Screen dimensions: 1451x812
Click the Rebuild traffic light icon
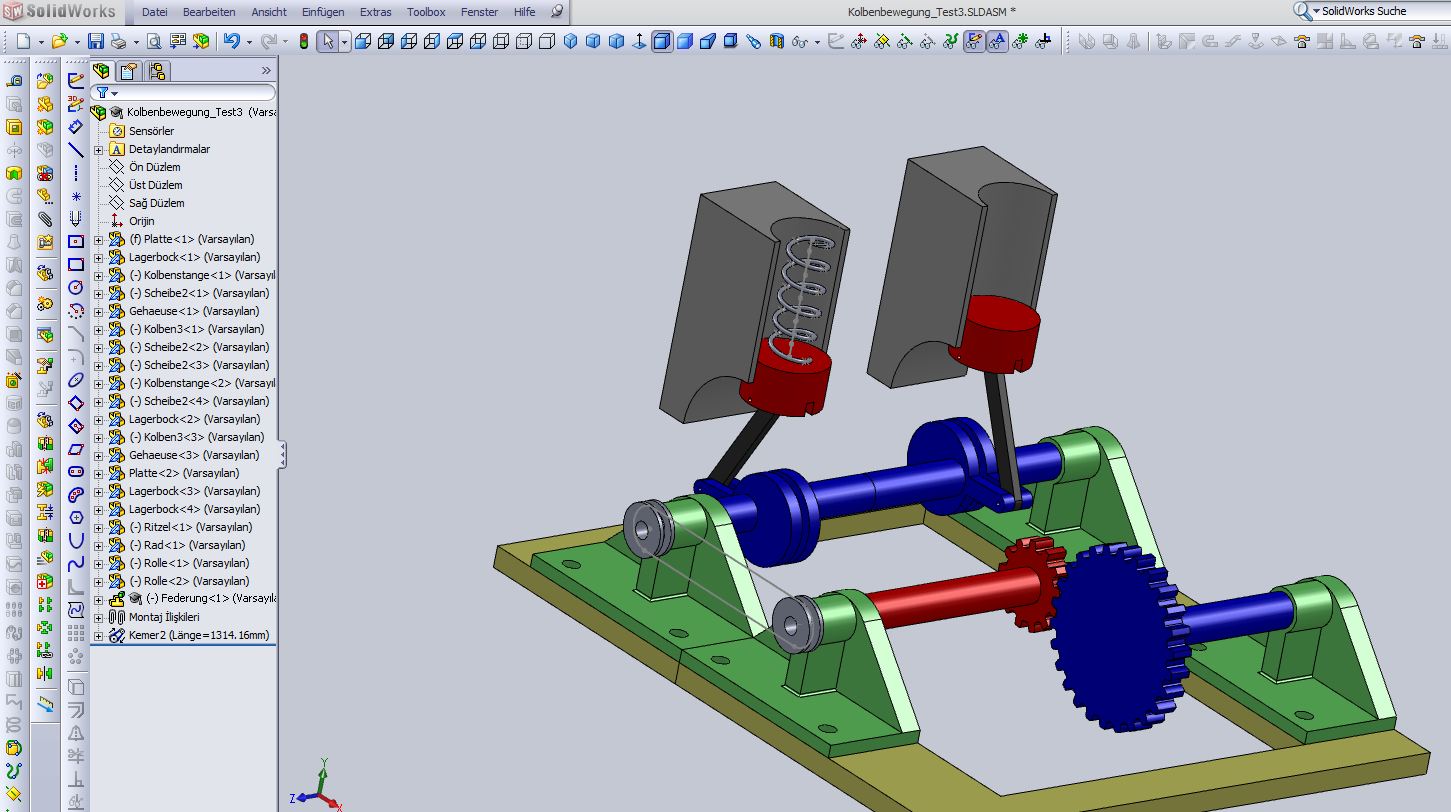(304, 41)
